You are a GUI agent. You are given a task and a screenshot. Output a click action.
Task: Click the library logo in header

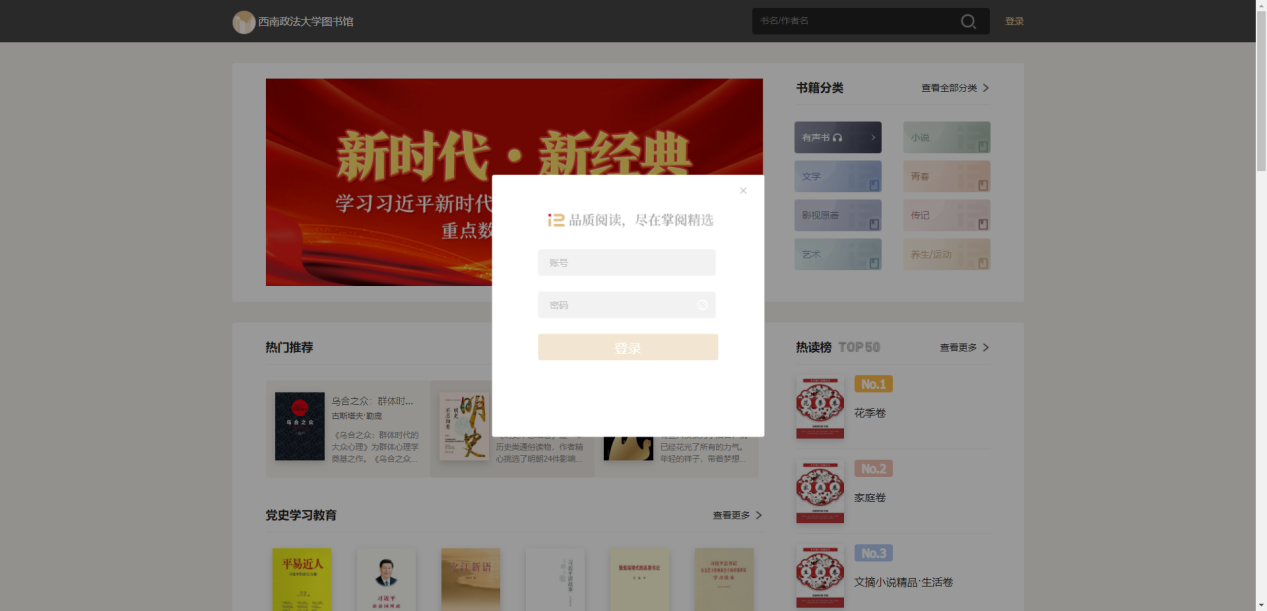(243, 22)
